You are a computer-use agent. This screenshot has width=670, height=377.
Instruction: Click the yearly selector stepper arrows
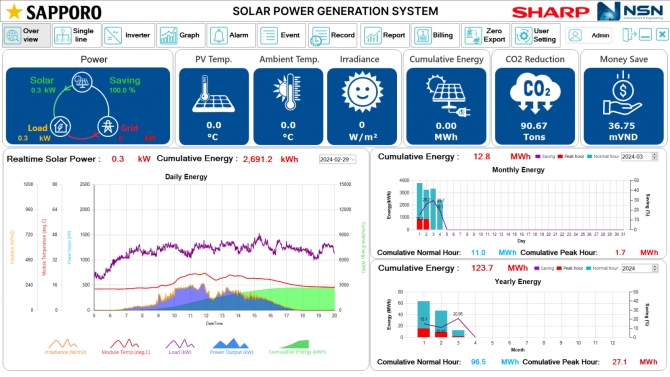point(655,268)
